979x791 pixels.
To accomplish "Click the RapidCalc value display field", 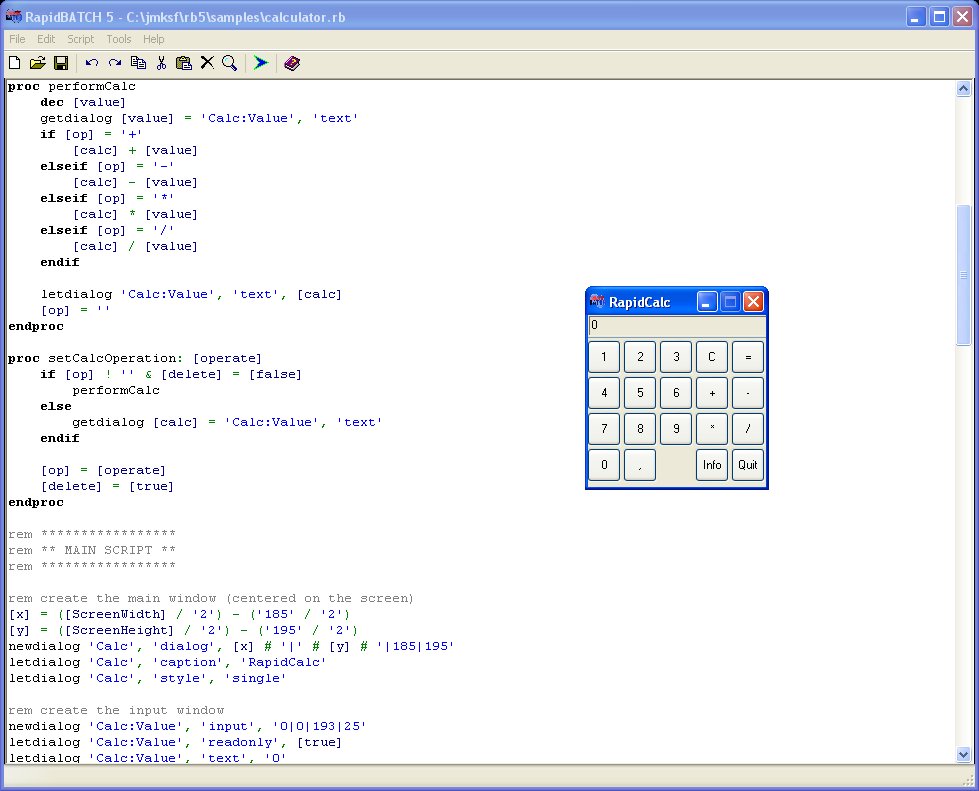I will click(x=676, y=326).
